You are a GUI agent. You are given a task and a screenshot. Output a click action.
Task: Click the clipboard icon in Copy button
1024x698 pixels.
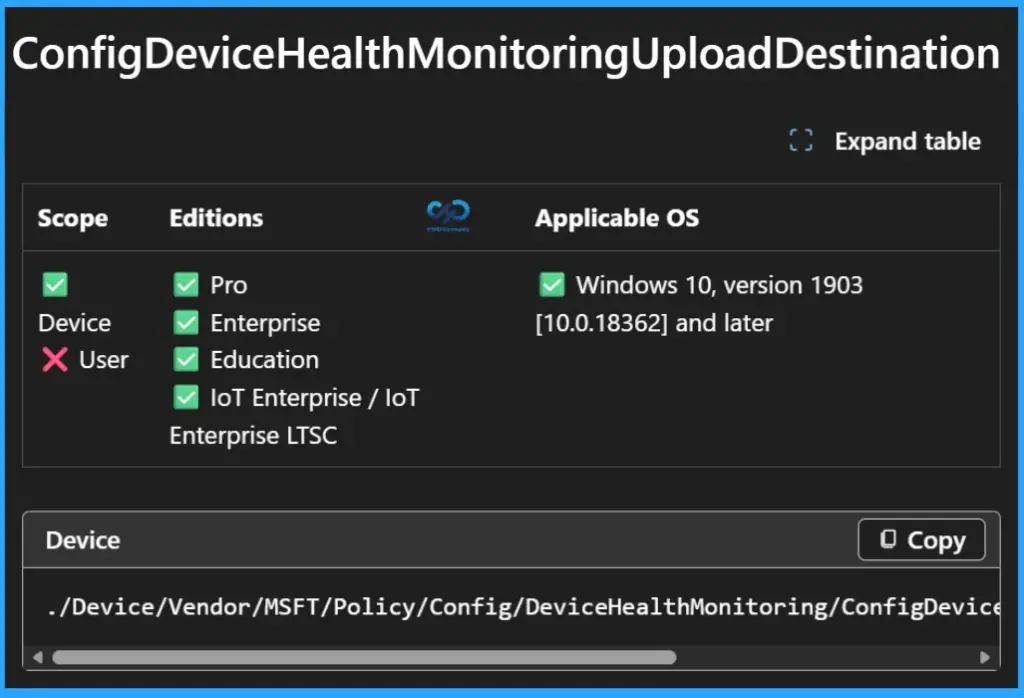pyautogui.click(x=888, y=539)
